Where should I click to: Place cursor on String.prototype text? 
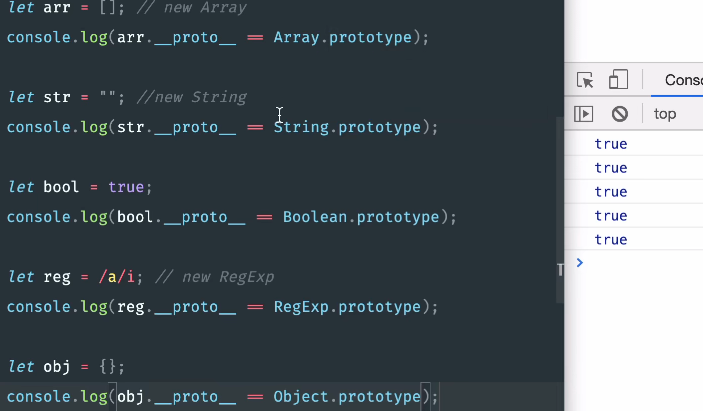(347, 127)
